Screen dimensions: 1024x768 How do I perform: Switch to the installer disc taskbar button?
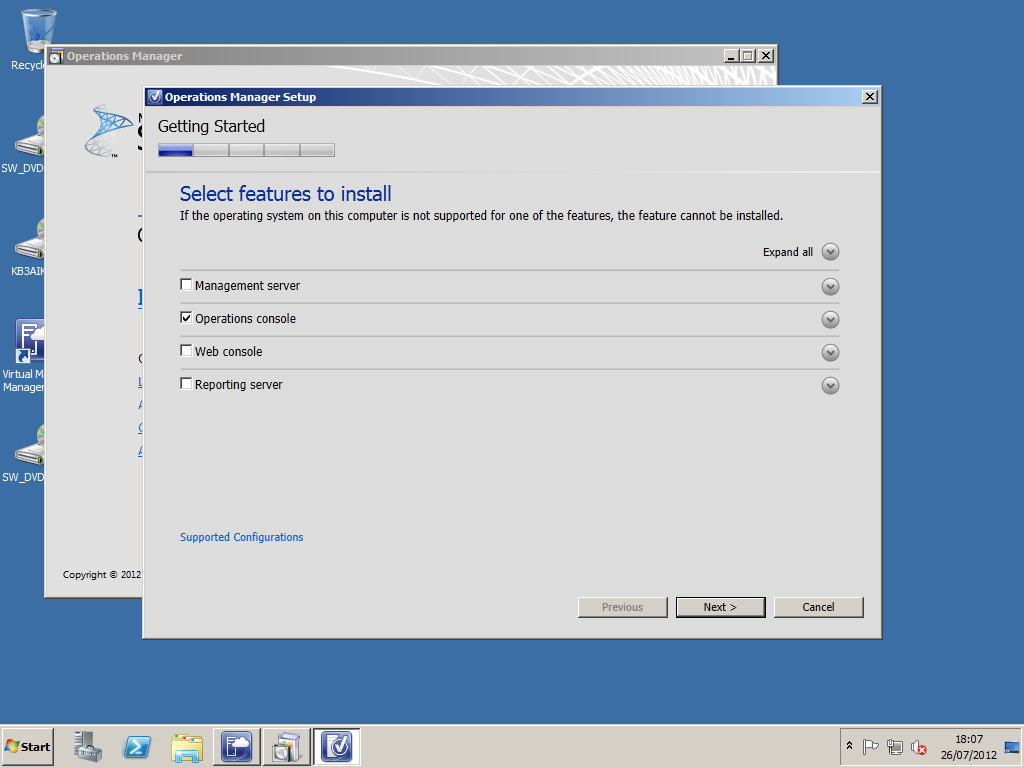286,746
